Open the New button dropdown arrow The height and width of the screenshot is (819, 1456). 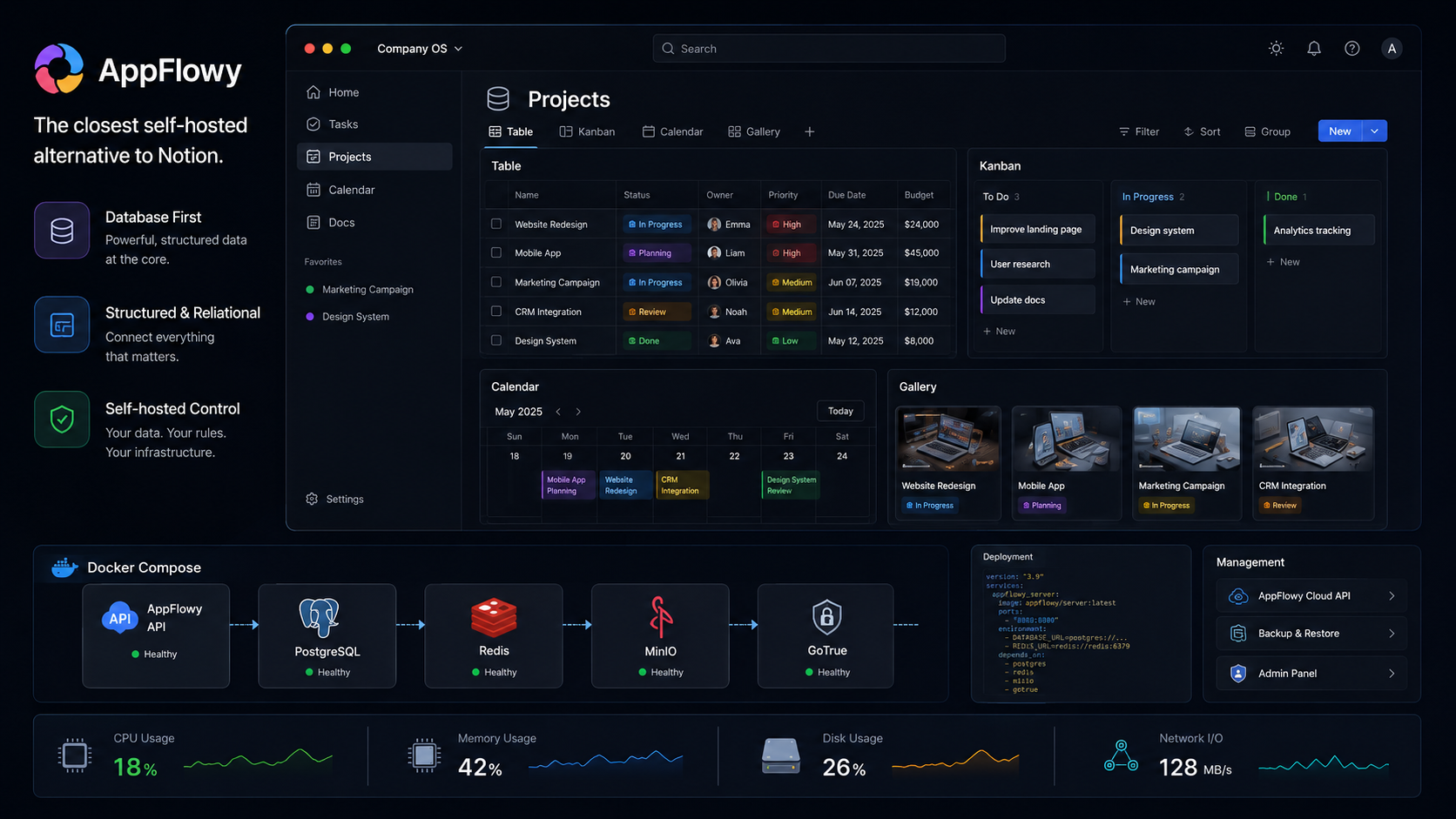click(x=1375, y=131)
